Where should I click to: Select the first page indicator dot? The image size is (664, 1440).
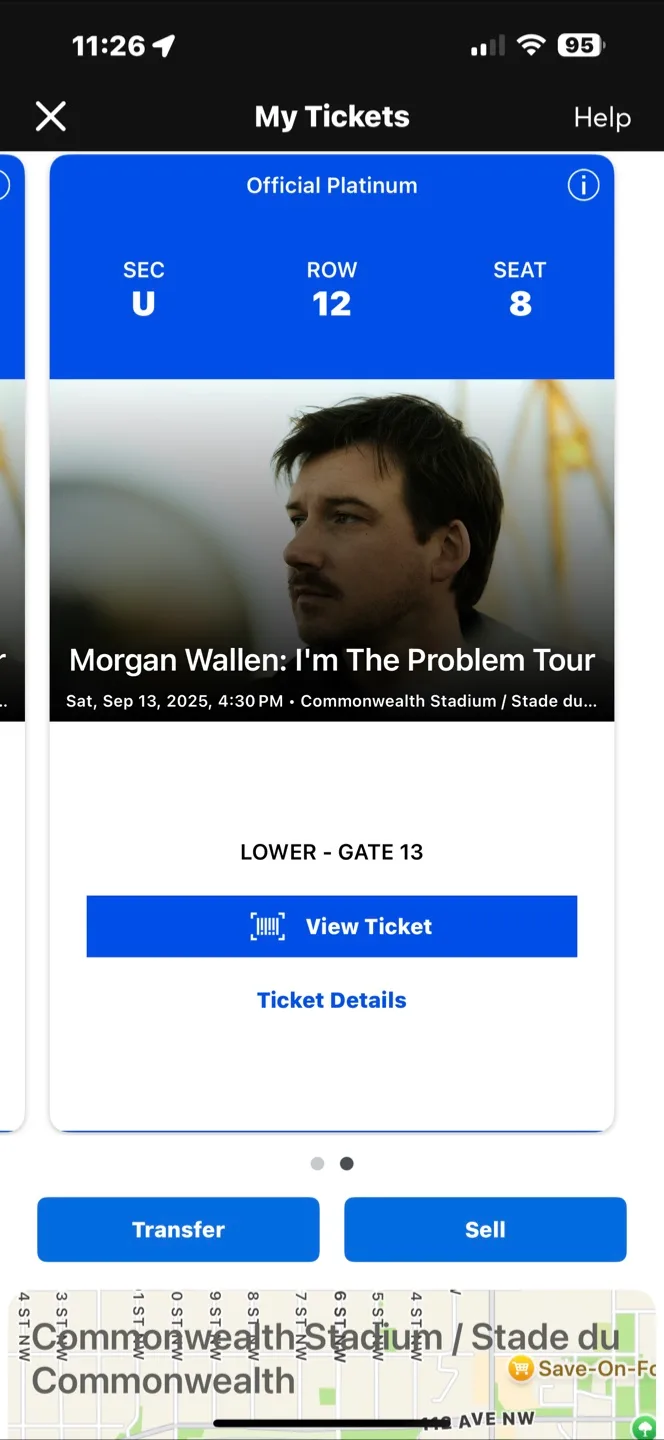pyautogui.click(x=318, y=1164)
